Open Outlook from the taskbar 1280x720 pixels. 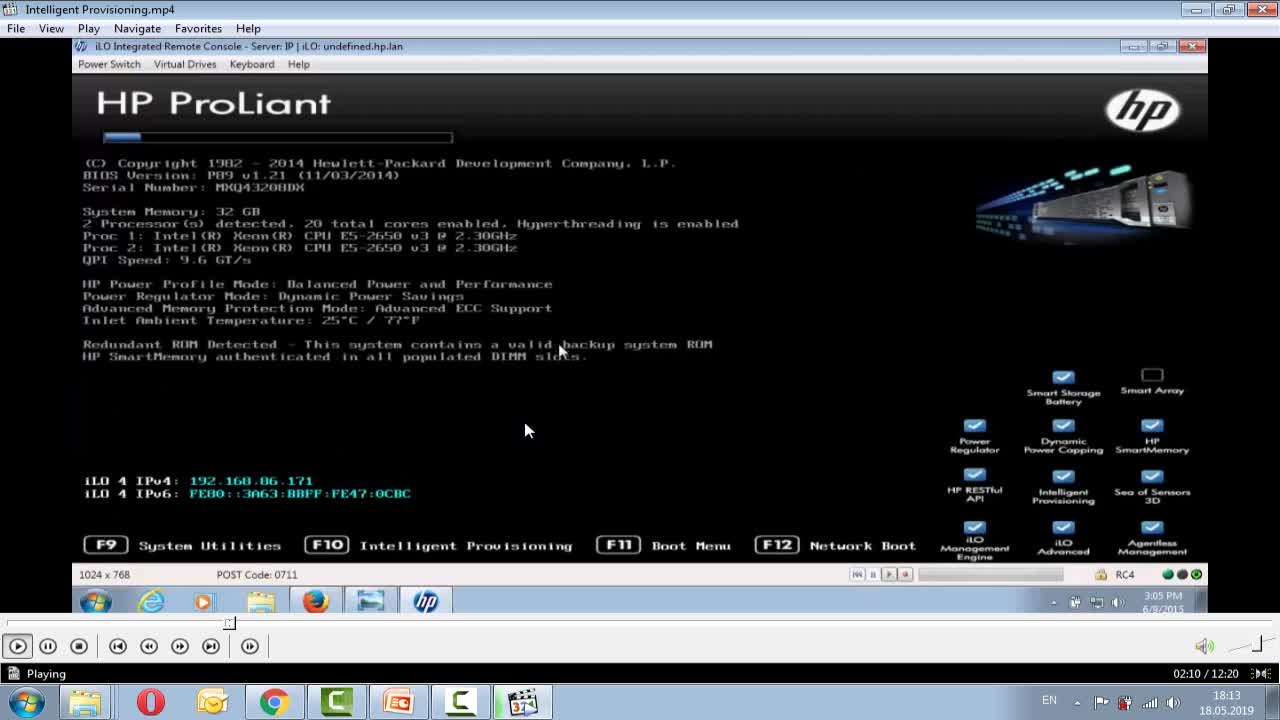[x=212, y=702]
